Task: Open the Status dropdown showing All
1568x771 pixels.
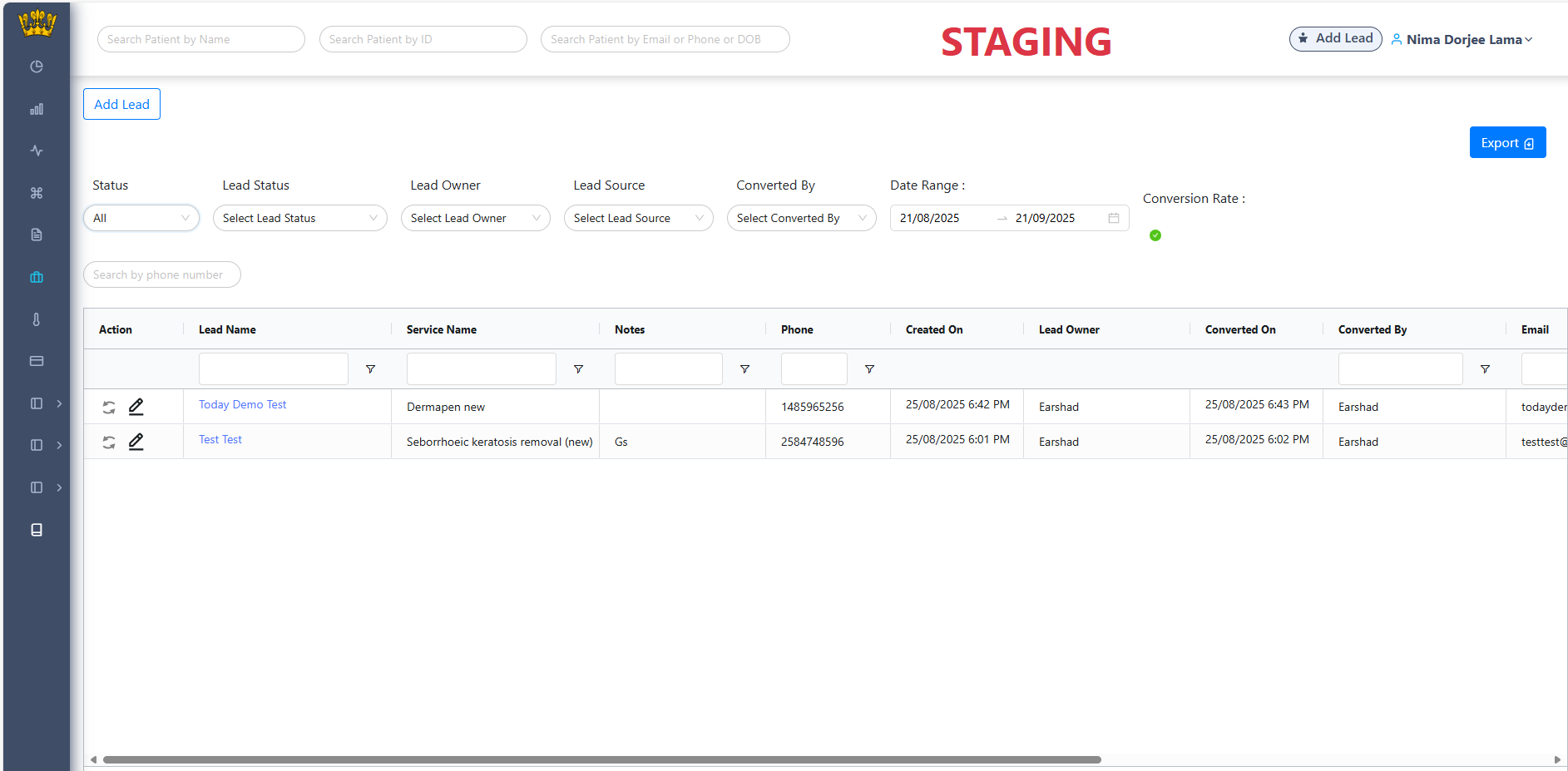Action: (141, 218)
